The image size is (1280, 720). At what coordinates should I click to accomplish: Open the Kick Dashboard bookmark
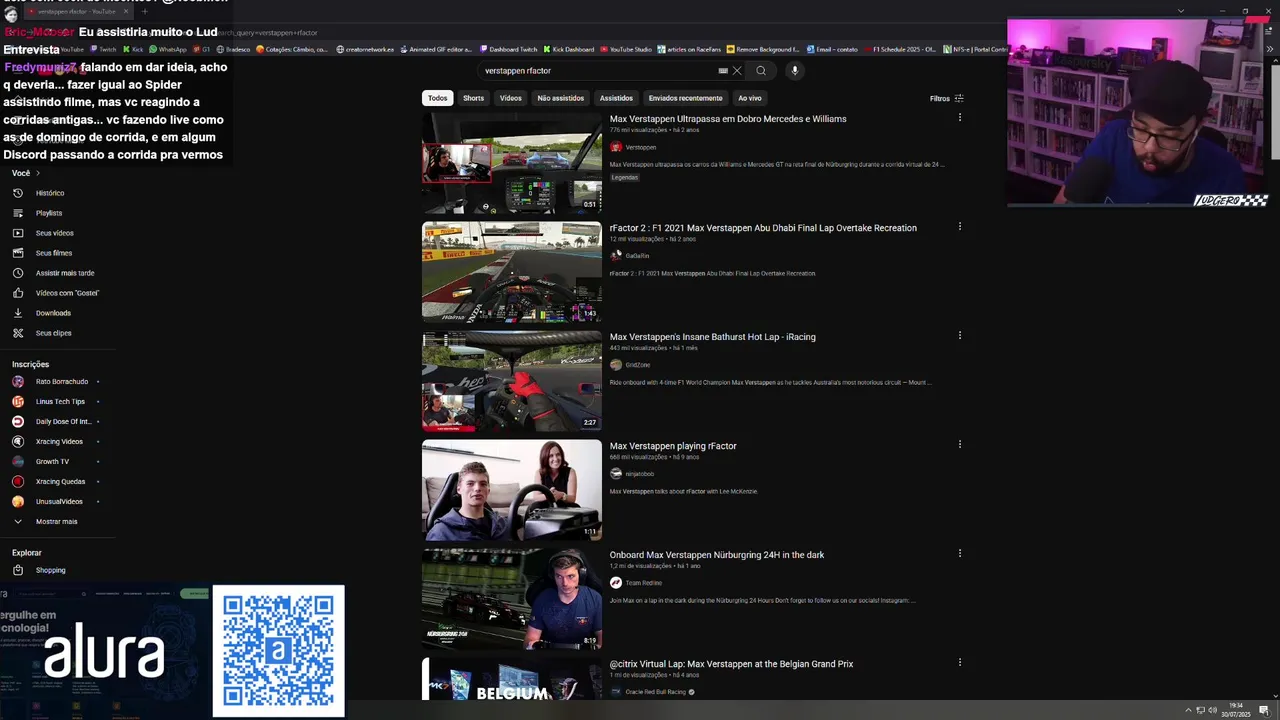[569, 49]
